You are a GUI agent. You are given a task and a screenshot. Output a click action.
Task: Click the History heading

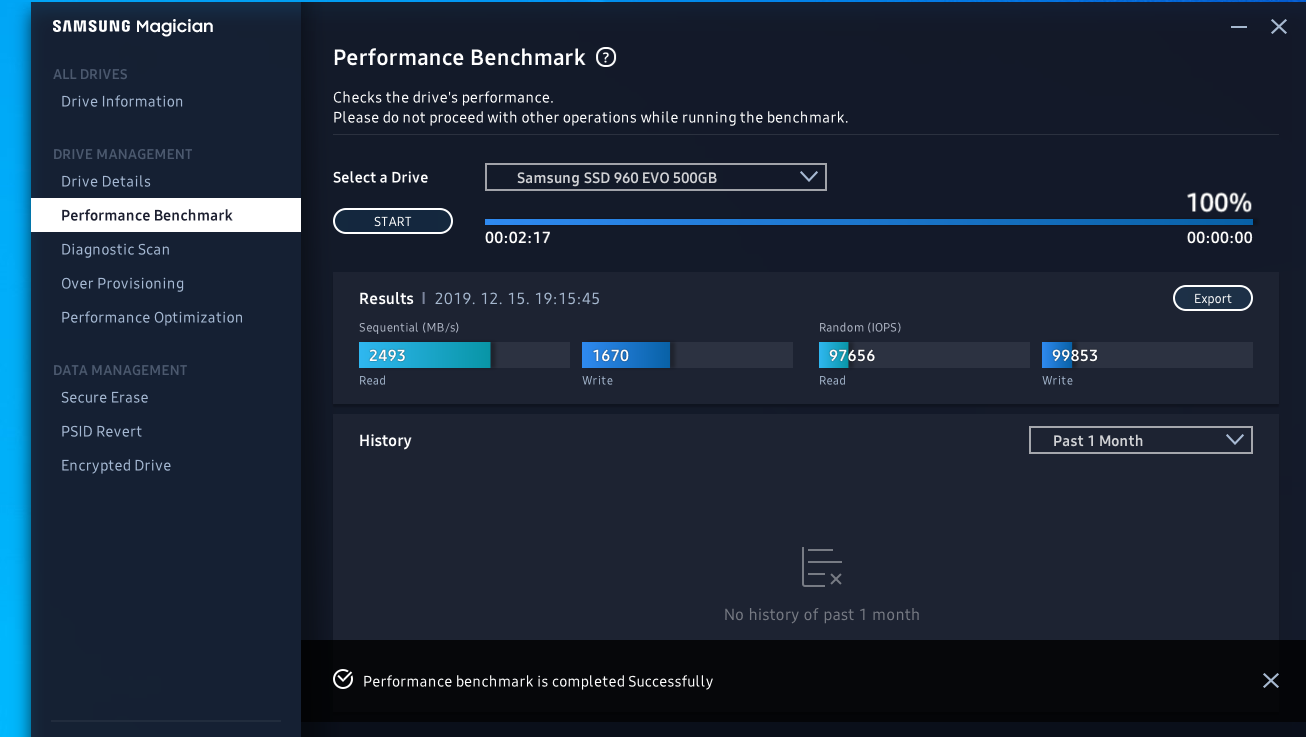pyautogui.click(x=385, y=440)
